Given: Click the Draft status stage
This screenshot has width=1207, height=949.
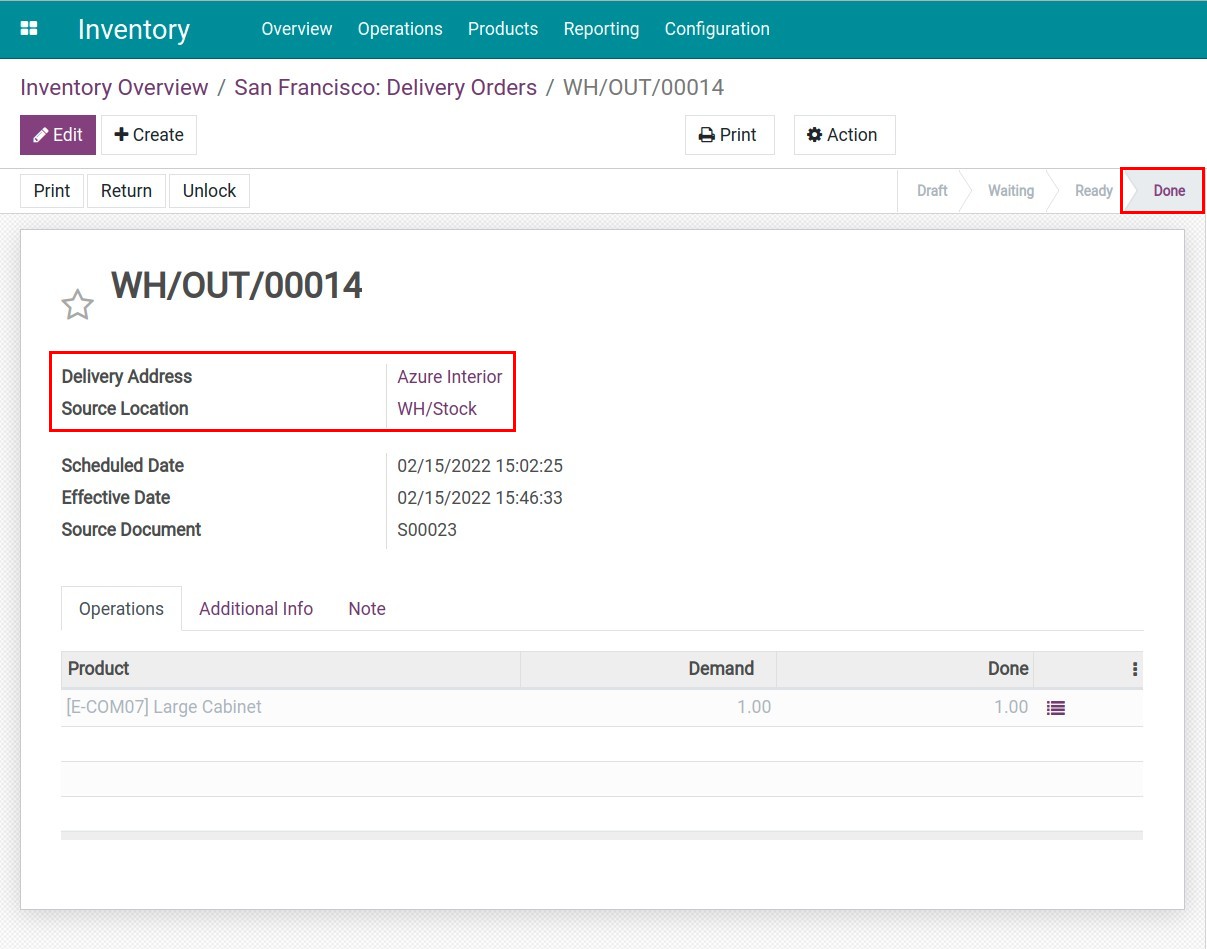Looking at the screenshot, I should tap(932, 191).
